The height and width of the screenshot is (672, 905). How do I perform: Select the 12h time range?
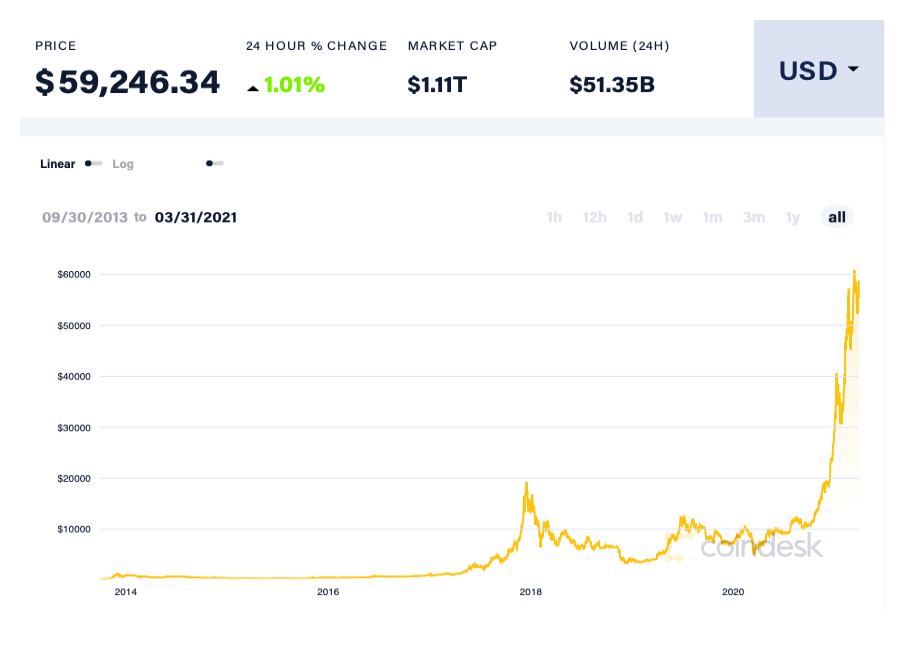[x=595, y=217]
